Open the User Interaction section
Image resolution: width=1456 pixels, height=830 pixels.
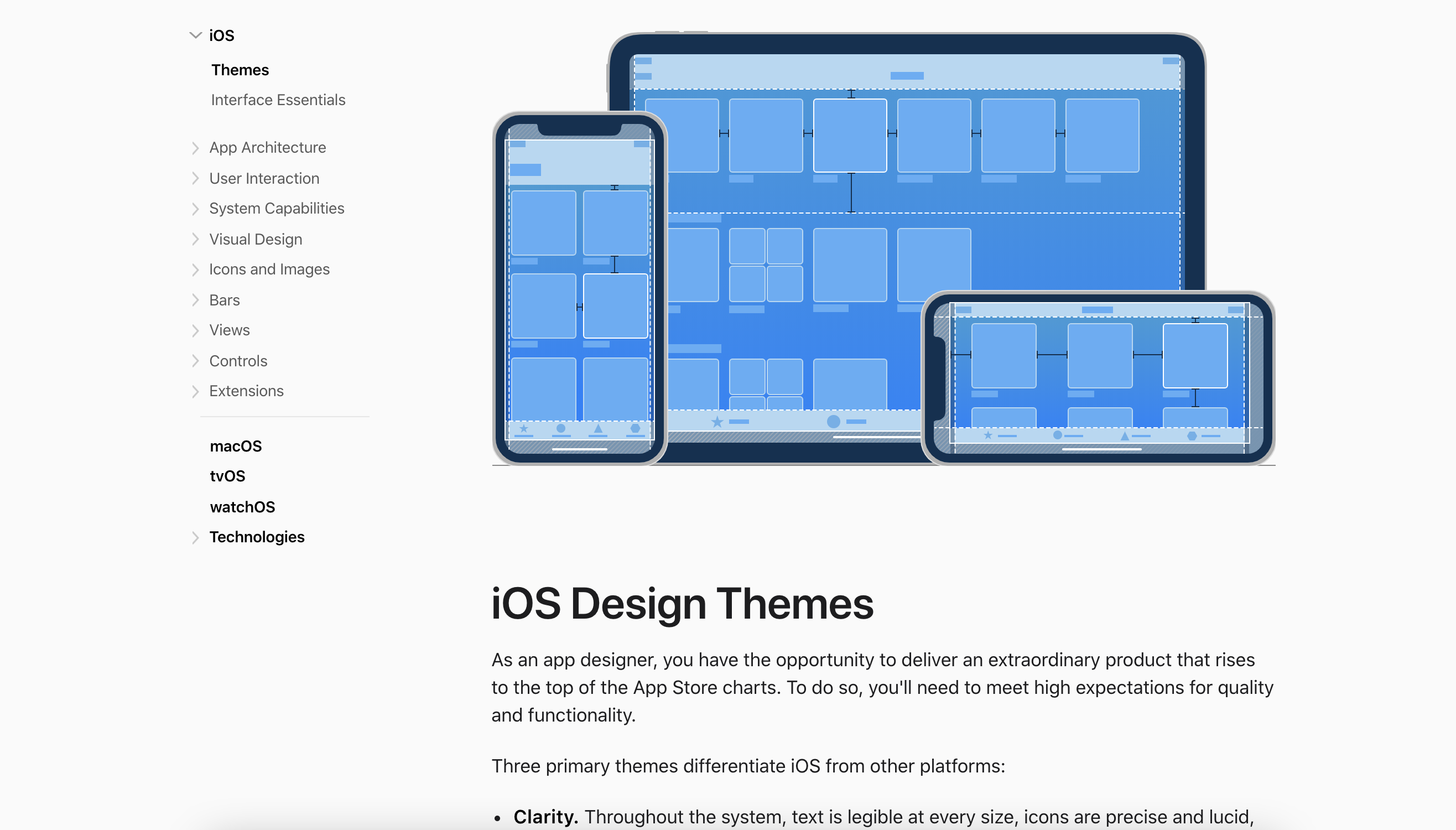[264, 178]
